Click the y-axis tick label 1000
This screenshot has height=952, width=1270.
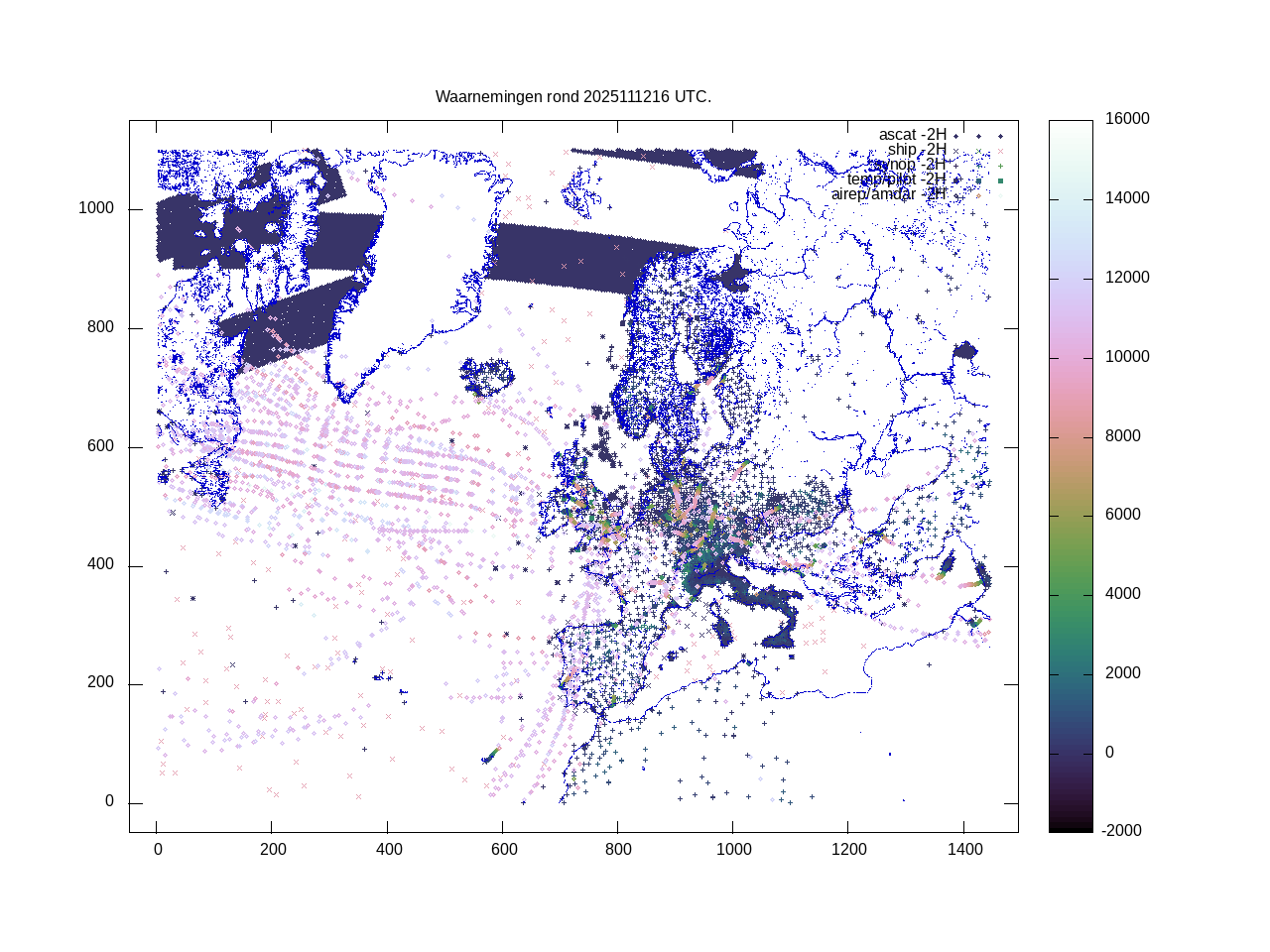(96, 209)
